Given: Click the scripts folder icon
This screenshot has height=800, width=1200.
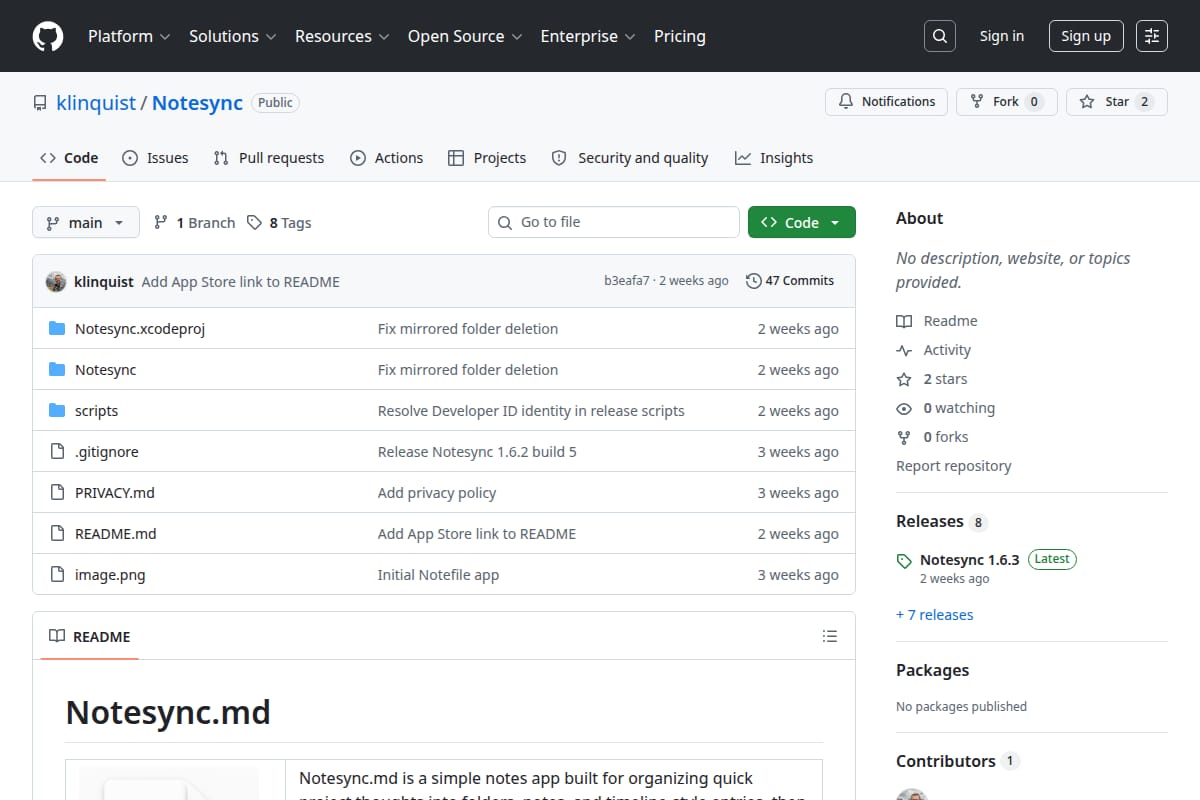Looking at the screenshot, I should click(57, 411).
